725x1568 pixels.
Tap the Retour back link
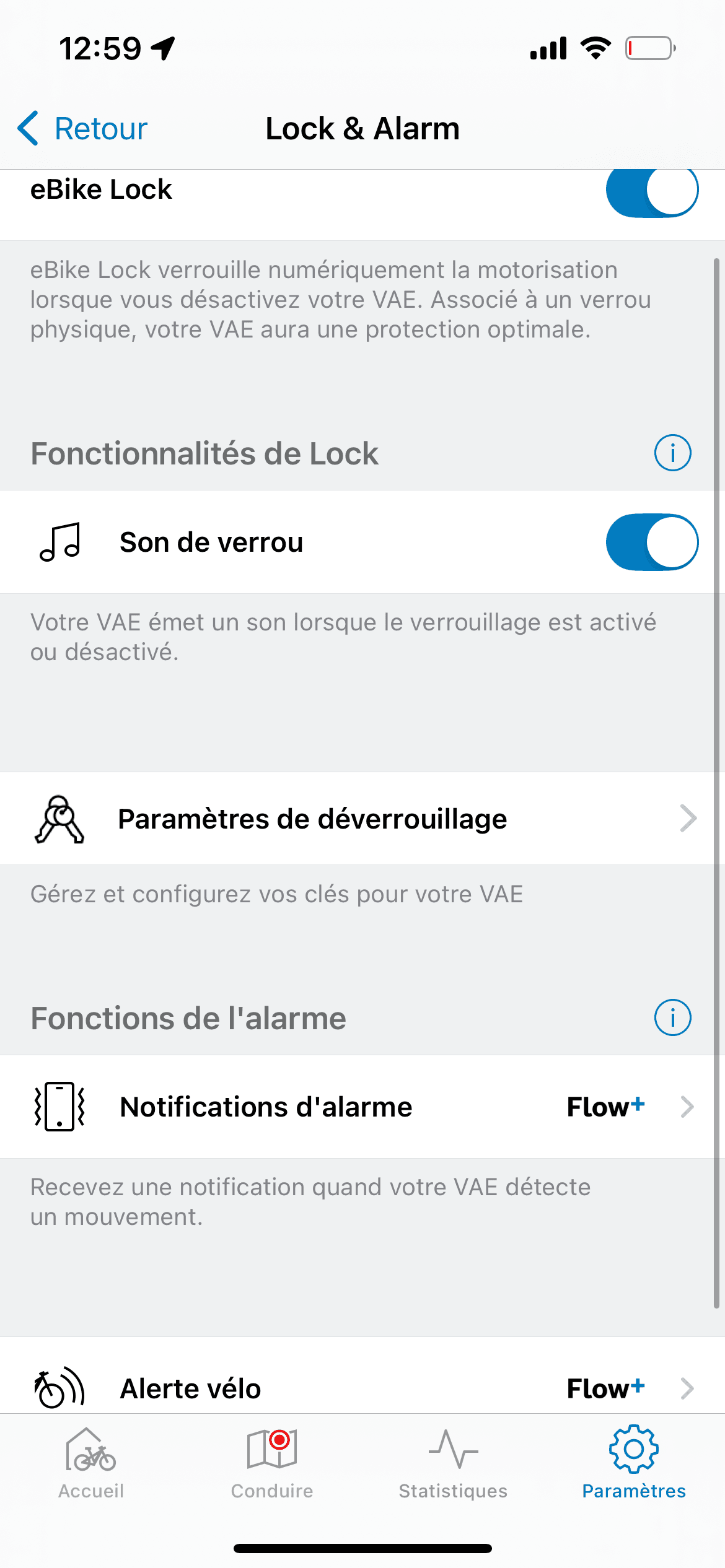click(x=100, y=129)
